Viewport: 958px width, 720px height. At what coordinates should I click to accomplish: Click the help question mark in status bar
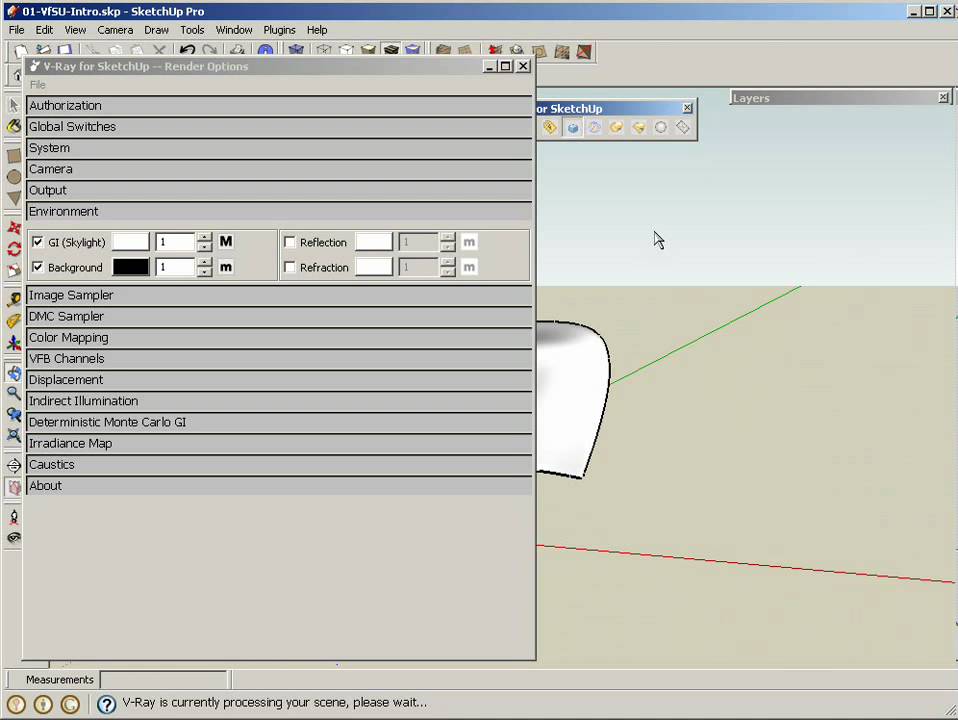point(106,704)
